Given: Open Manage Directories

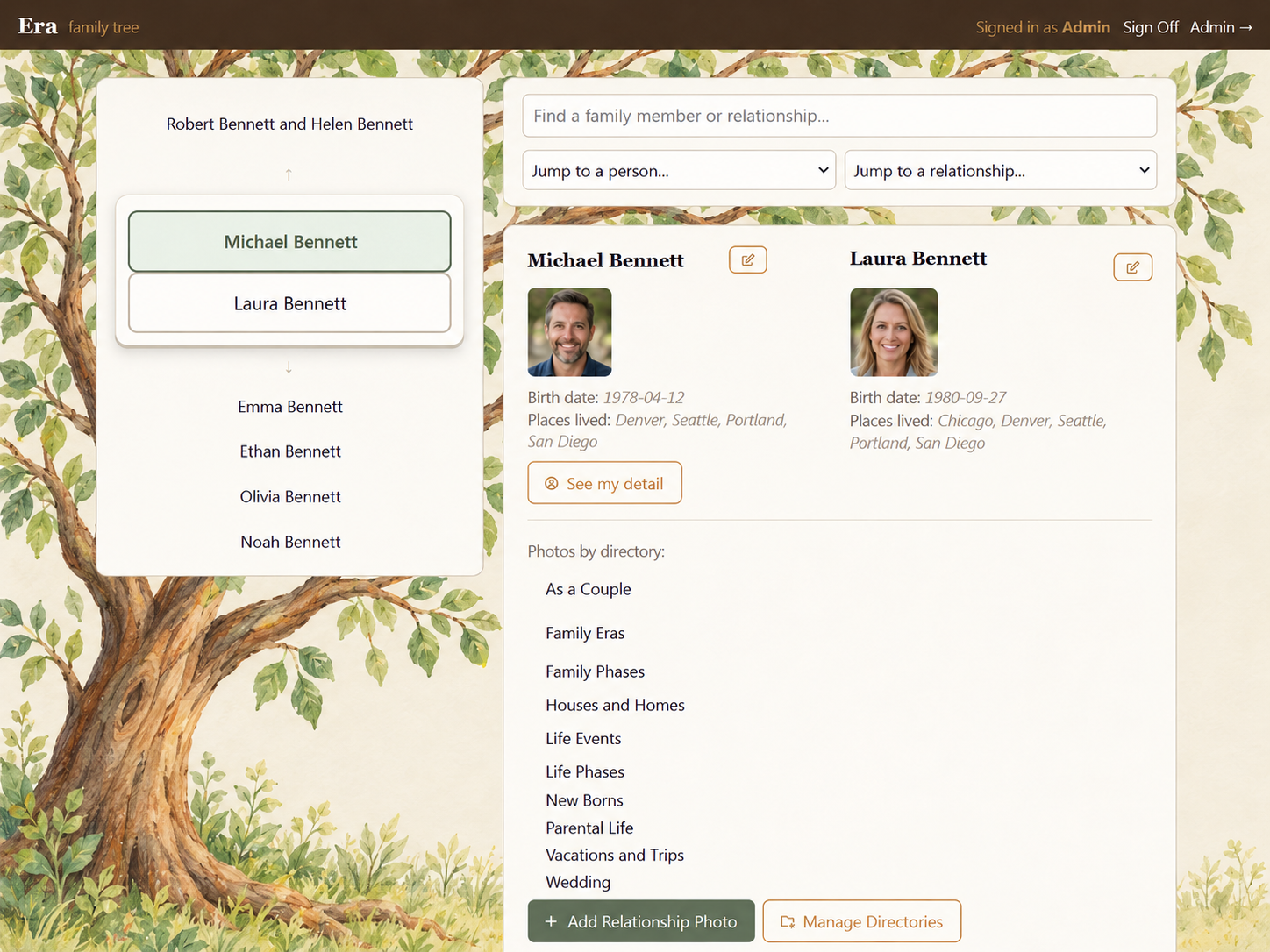Looking at the screenshot, I should click(x=862, y=921).
